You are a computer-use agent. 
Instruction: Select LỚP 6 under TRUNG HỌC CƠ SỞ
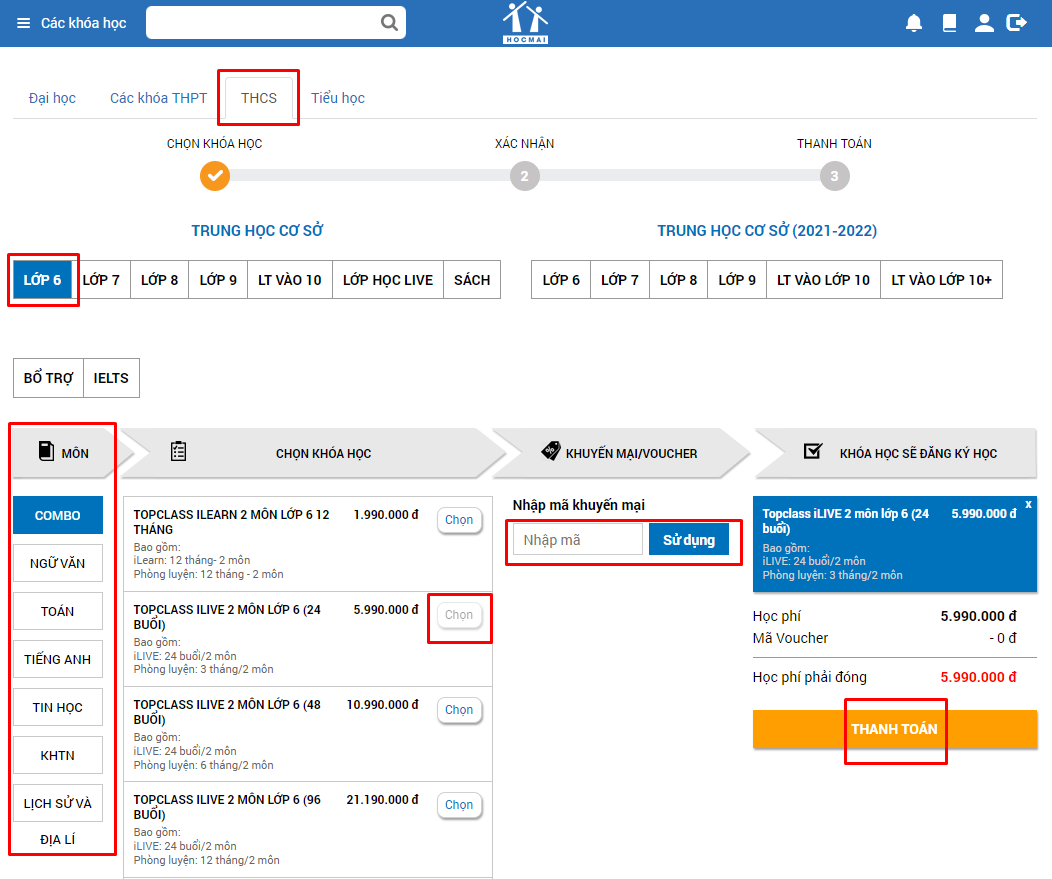point(42,280)
